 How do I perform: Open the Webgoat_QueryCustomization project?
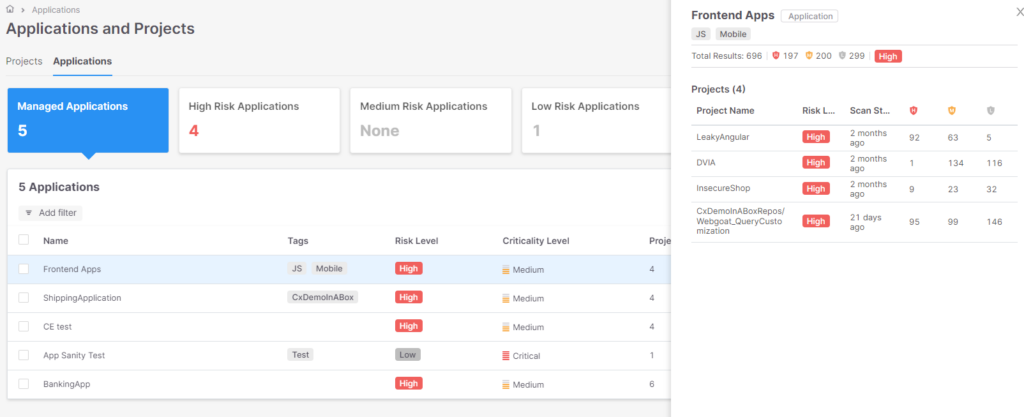[740, 221]
